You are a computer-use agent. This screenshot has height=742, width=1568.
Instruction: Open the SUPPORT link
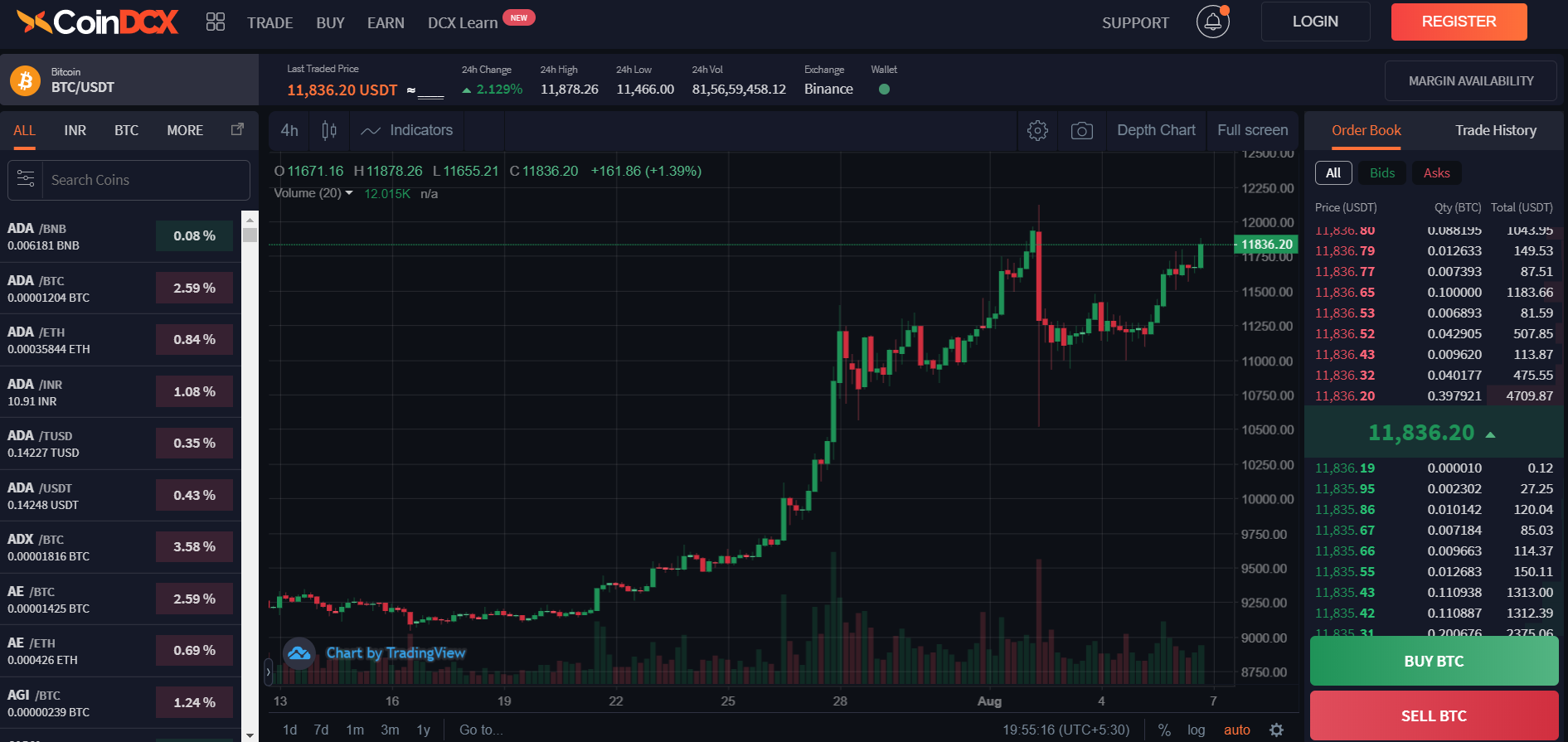click(1135, 22)
